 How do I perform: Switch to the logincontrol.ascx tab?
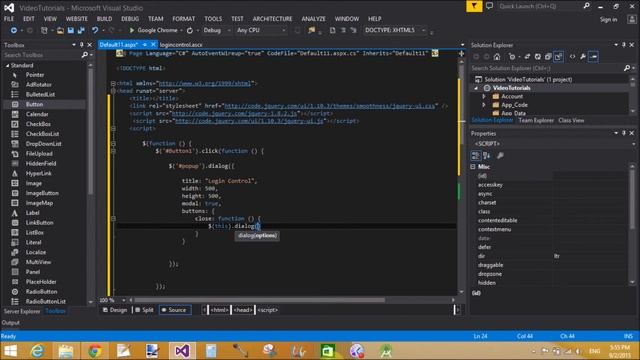pos(181,45)
